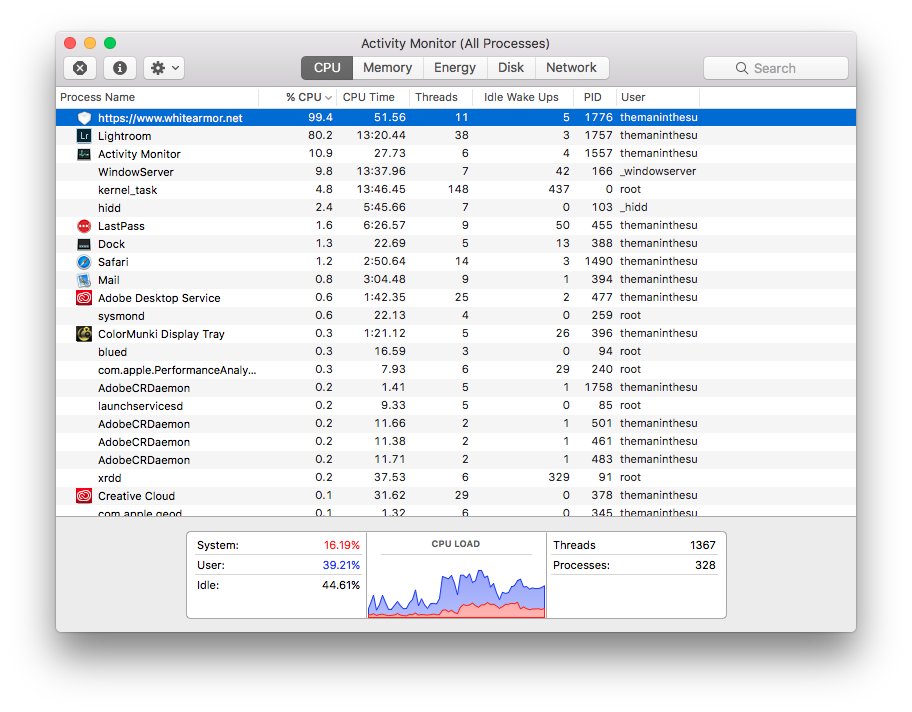Click PID 1776 cell
Screen dimensions: 912x712
[x=598, y=117]
